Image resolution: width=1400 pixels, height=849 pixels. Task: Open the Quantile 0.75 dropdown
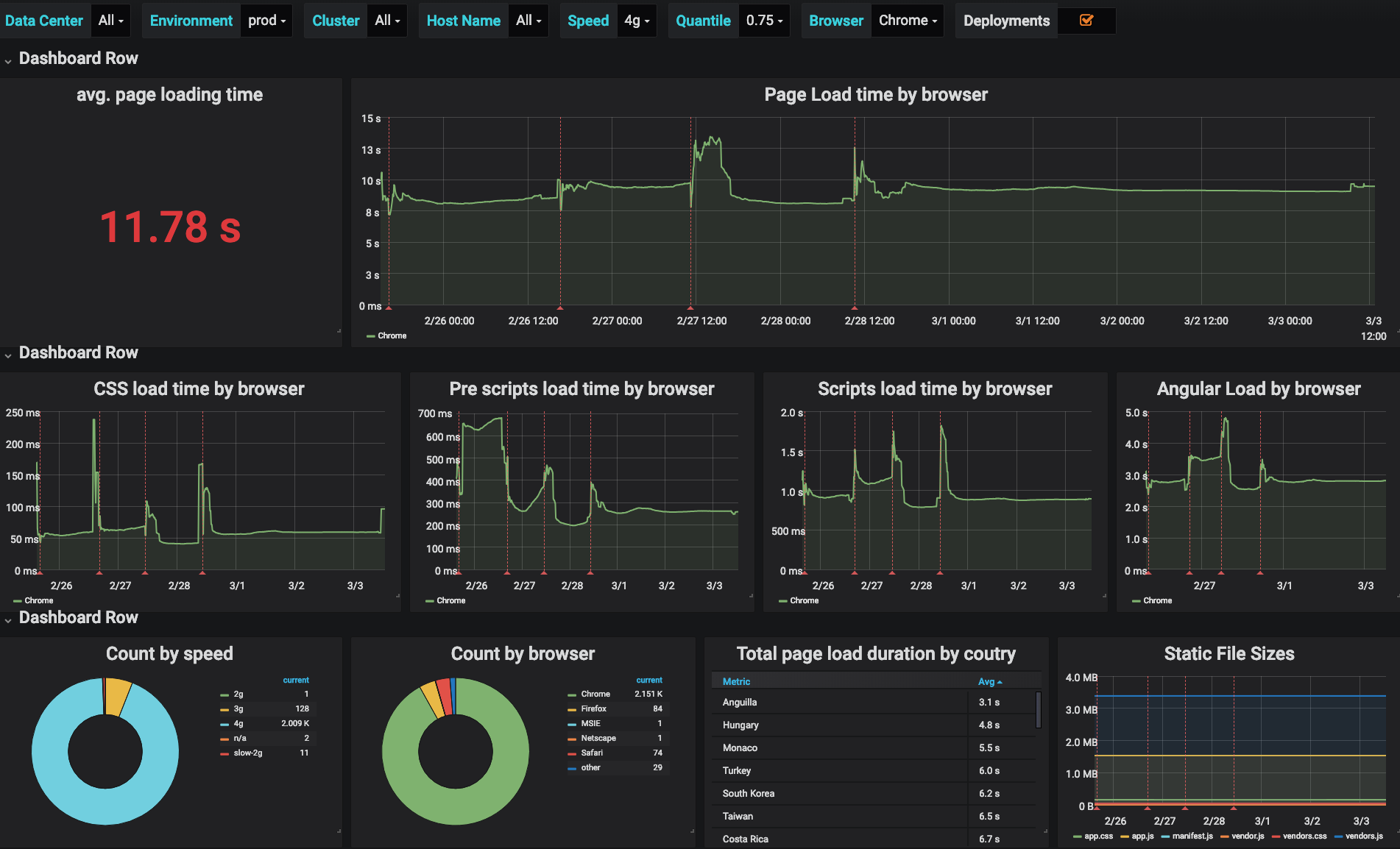(764, 21)
